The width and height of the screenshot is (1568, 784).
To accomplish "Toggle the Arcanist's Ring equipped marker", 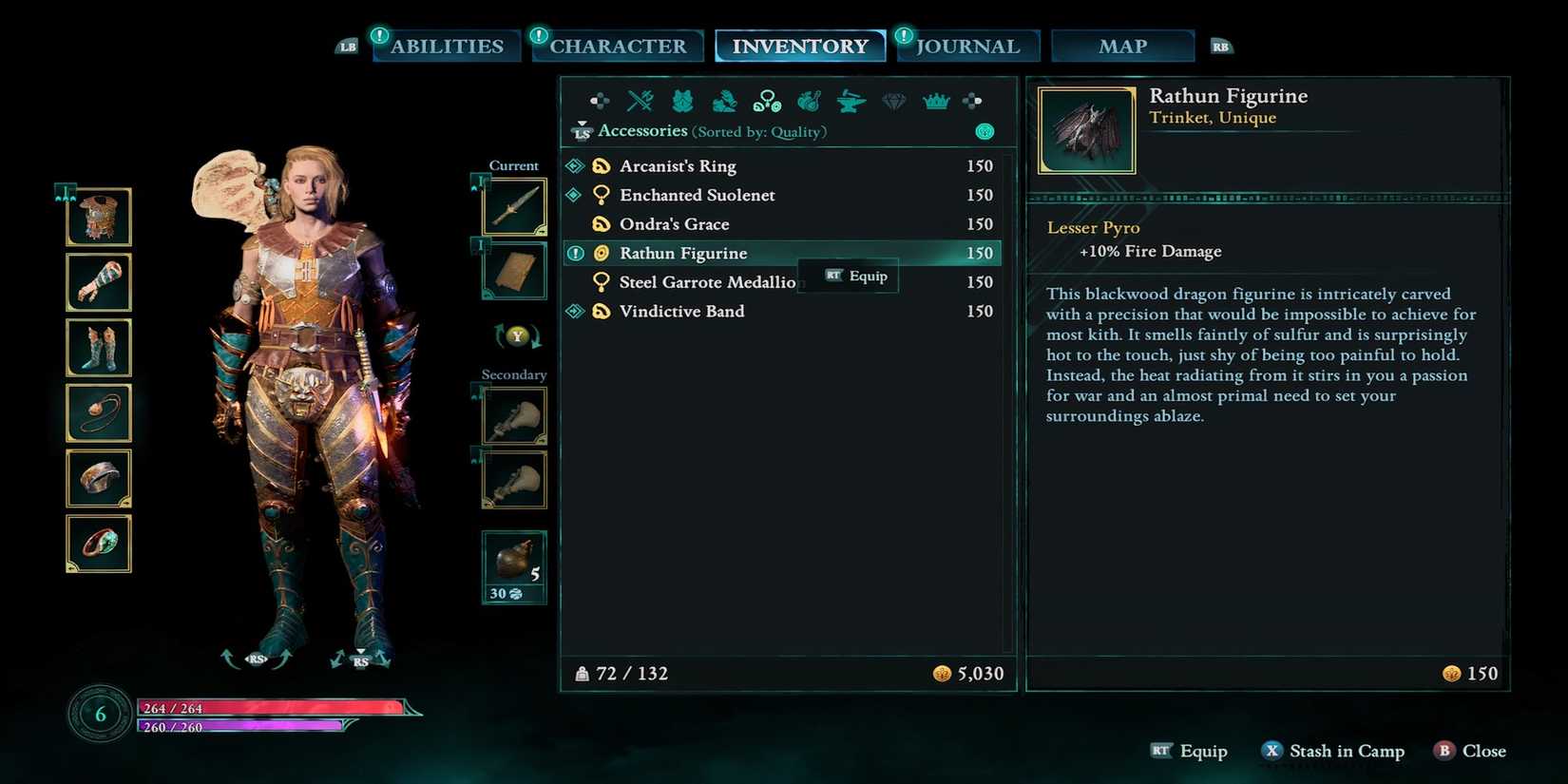I will pos(574,165).
